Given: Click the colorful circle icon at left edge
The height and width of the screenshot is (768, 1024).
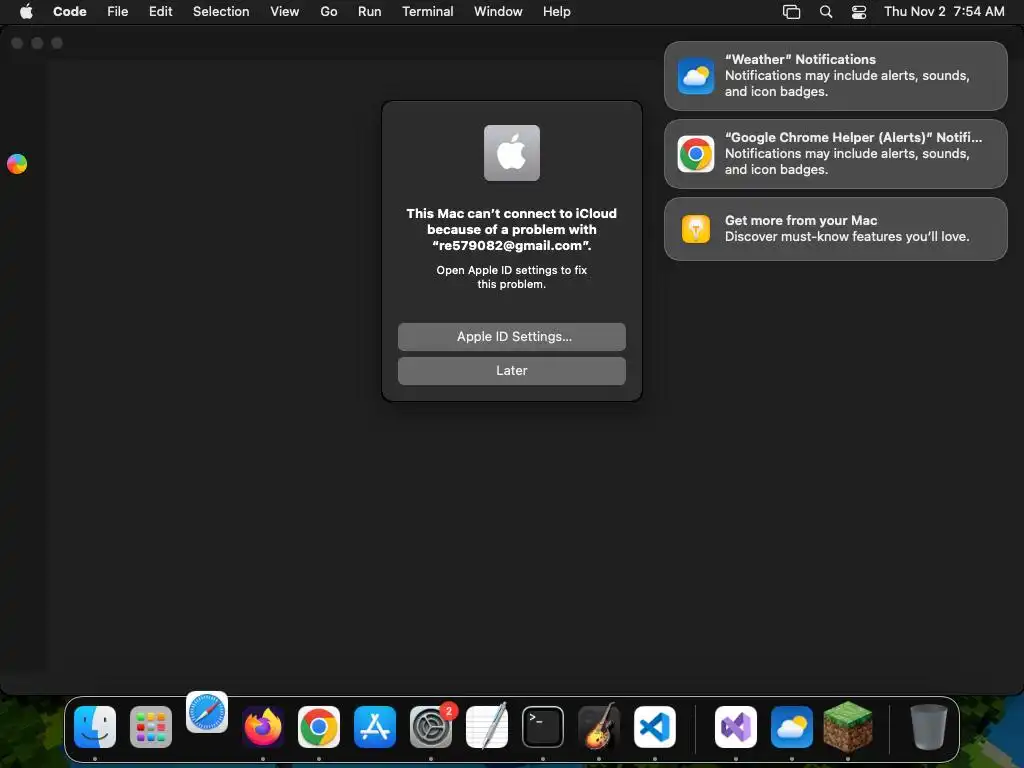Looking at the screenshot, I should coord(17,164).
